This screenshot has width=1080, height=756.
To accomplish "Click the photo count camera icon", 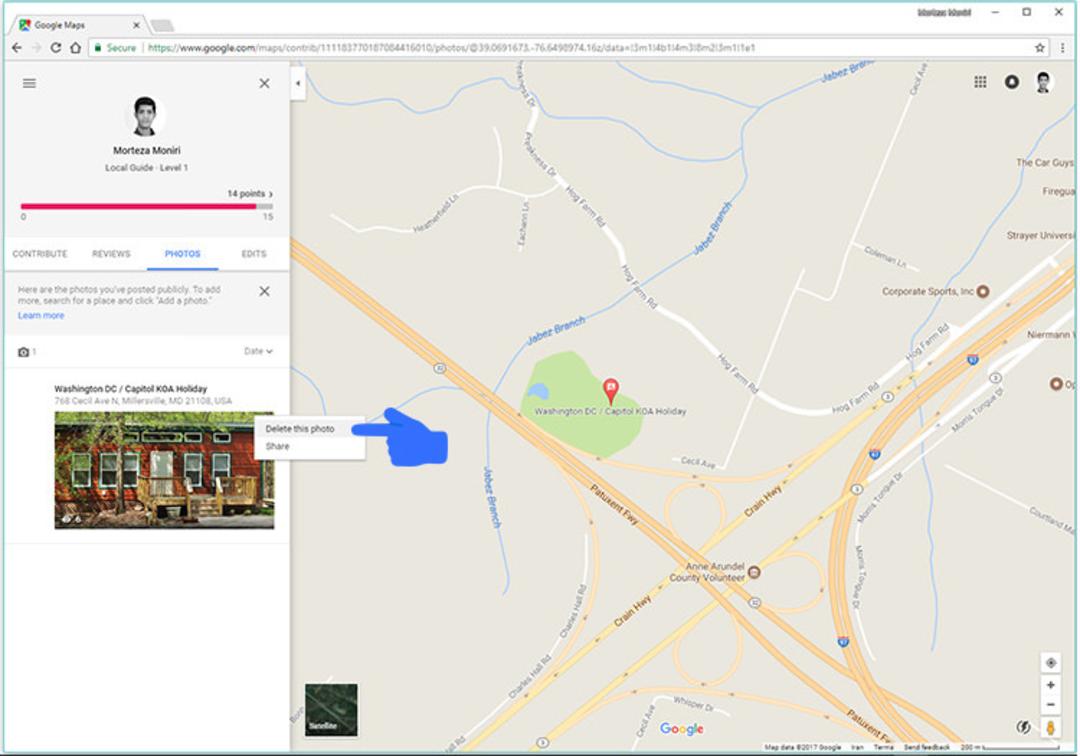I will click(23, 352).
